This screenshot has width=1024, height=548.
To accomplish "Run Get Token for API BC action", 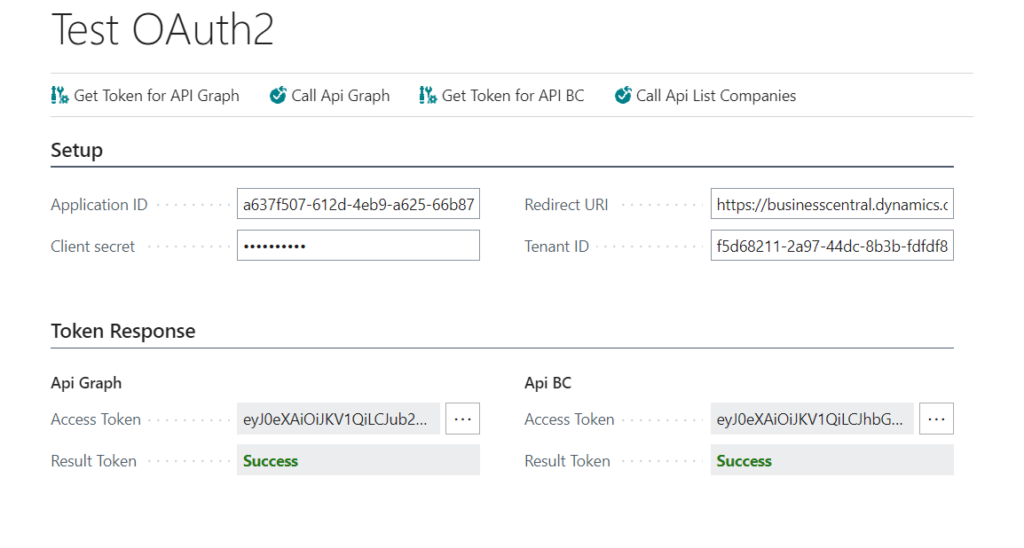I will (x=502, y=95).
